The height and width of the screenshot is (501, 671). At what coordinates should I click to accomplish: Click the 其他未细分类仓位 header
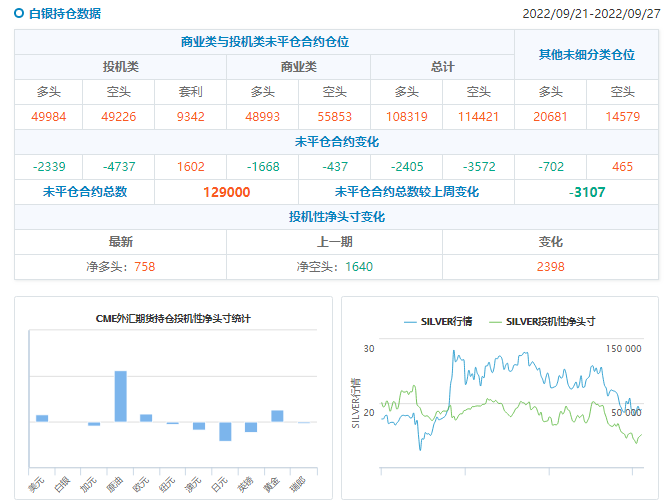pos(587,55)
